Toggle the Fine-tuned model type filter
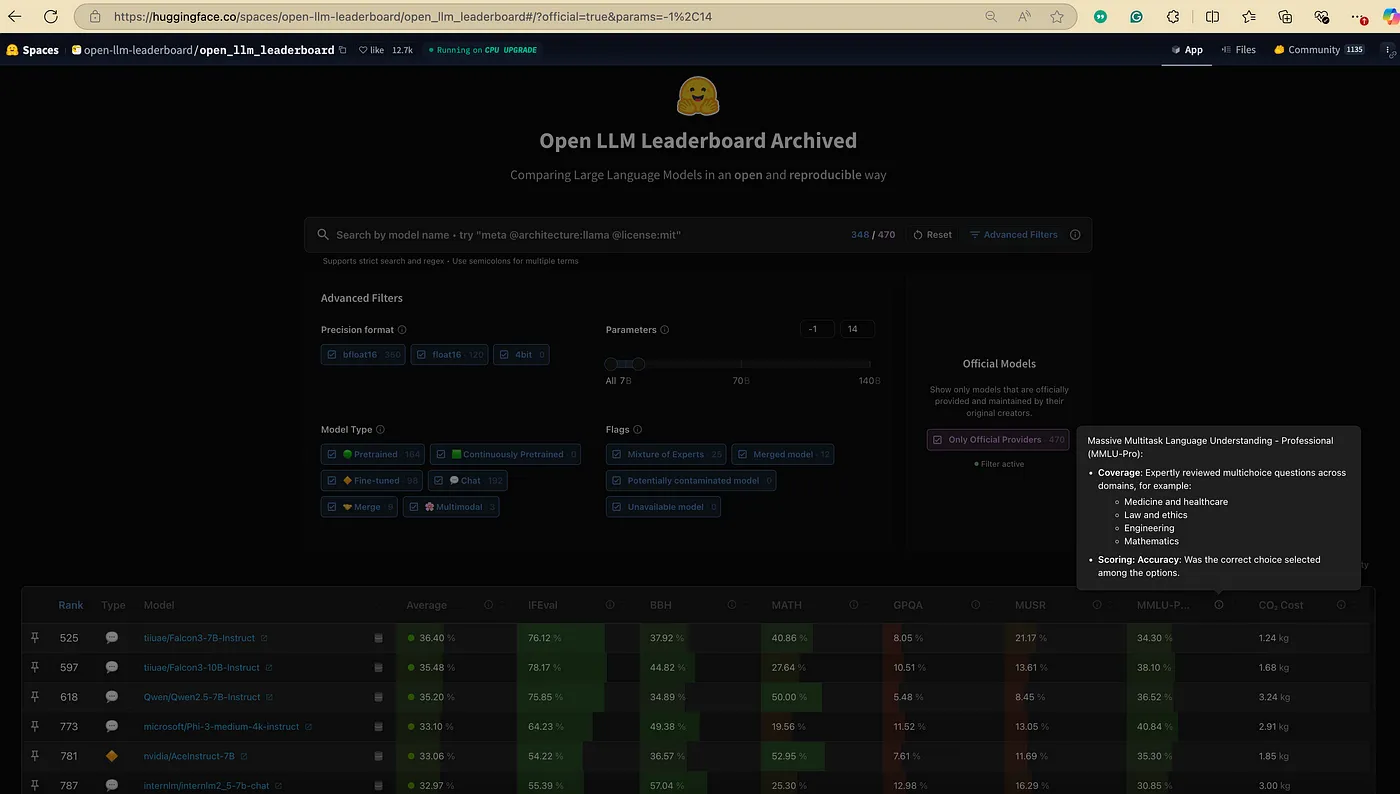Viewport: 1400px width, 794px height. pos(372,481)
